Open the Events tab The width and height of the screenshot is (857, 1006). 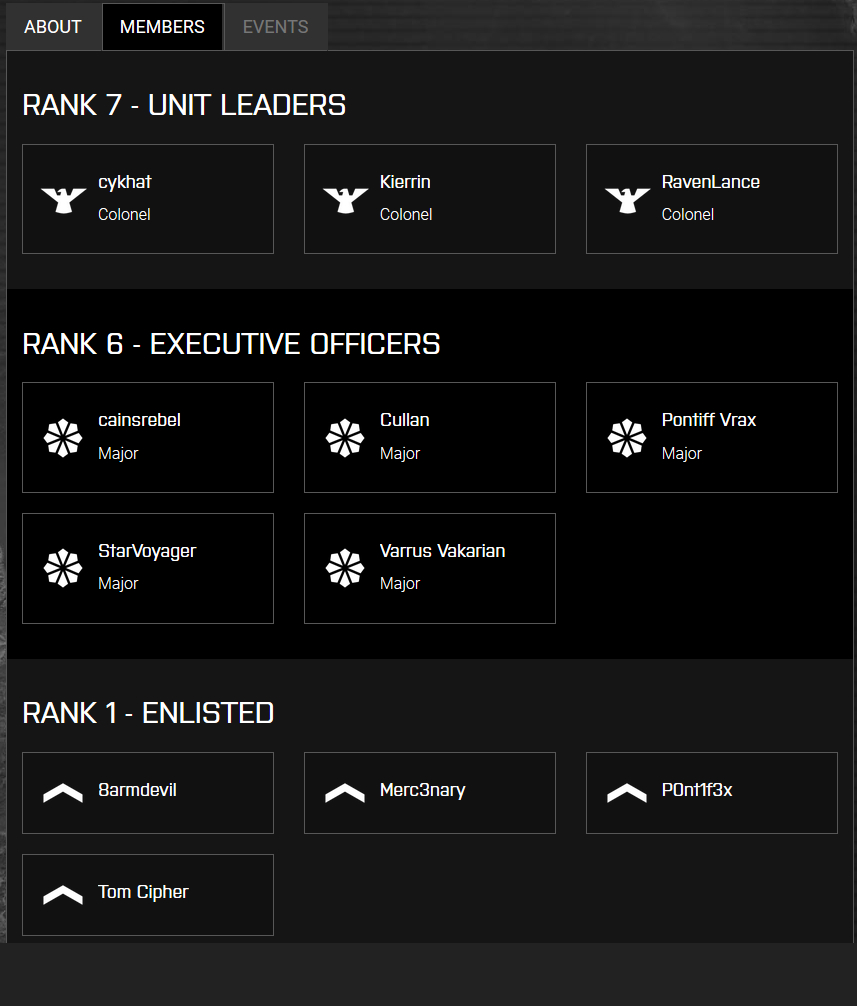click(275, 27)
